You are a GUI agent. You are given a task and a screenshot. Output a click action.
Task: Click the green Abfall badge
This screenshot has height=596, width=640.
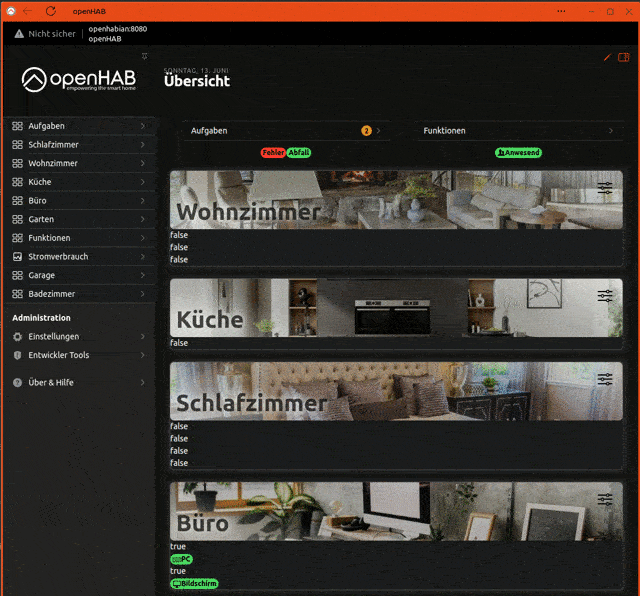pos(299,153)
